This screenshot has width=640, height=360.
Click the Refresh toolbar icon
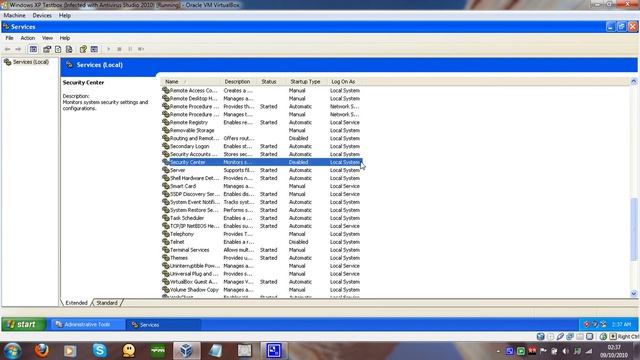click(58, 49)
